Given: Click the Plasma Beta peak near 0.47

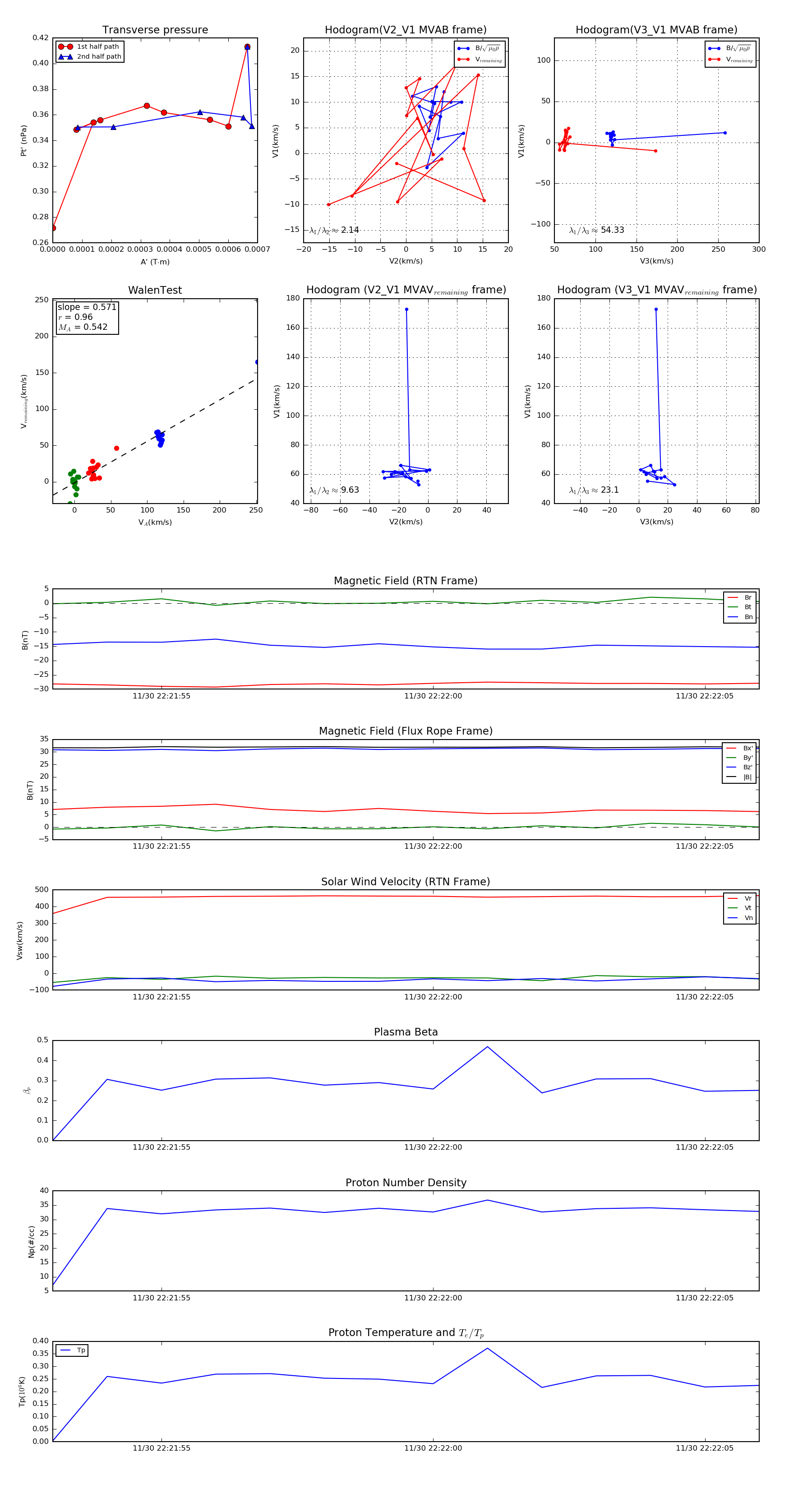Looking at the screenshot, I should coord(487,1047).
